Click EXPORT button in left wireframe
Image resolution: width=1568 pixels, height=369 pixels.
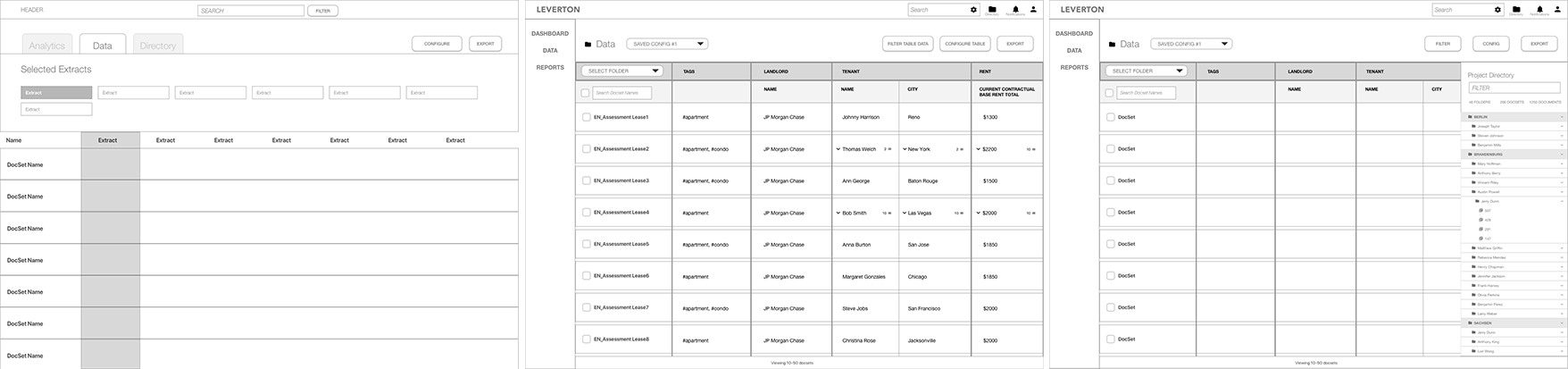[486, 43]
